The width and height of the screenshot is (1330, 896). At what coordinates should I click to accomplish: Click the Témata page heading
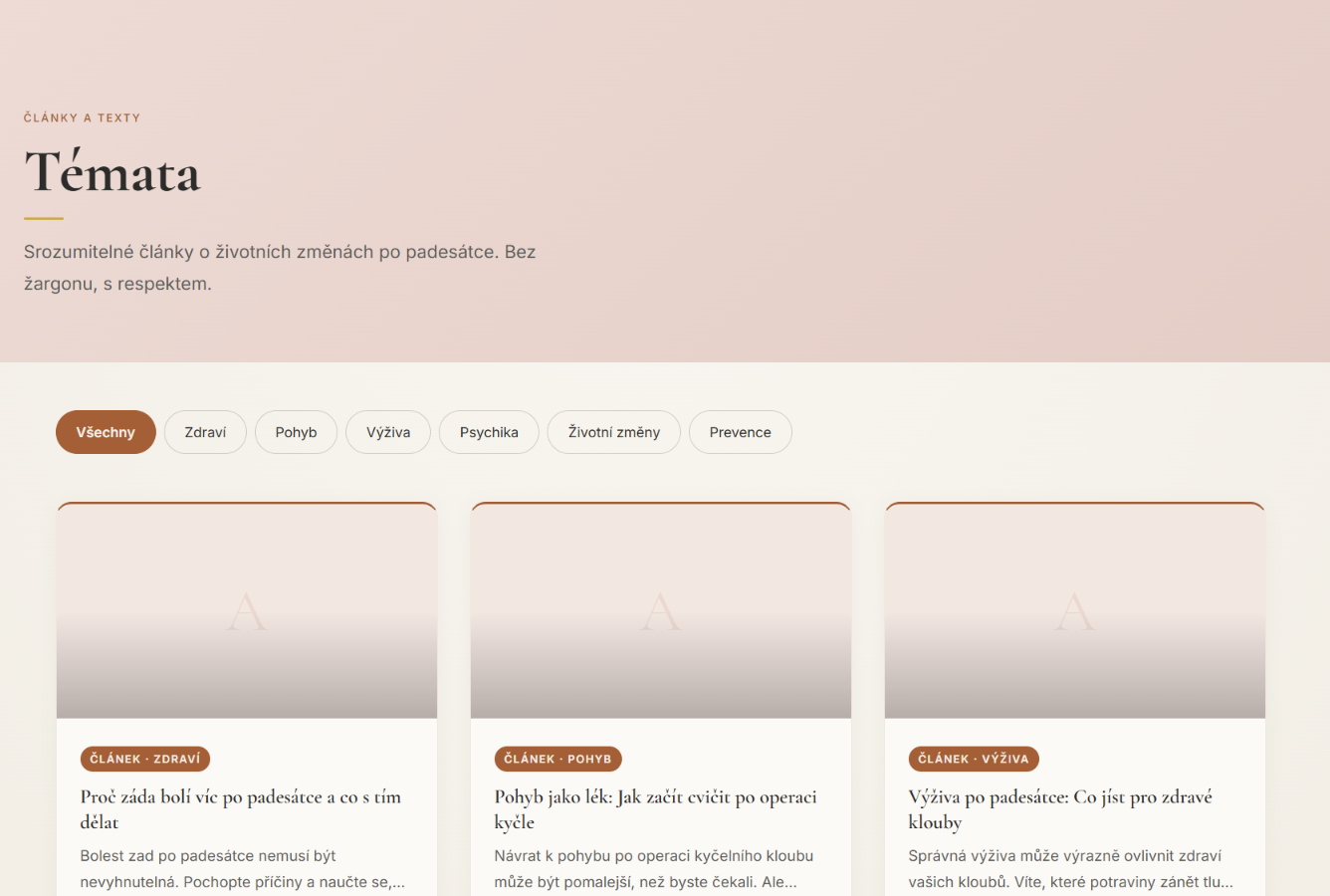tap(112, 173)
